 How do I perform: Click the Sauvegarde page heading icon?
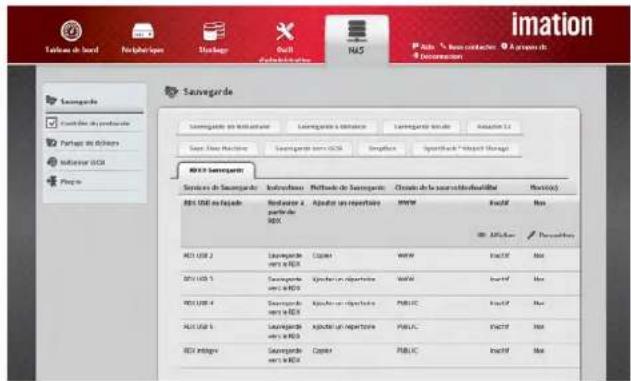tap(171, 92)
